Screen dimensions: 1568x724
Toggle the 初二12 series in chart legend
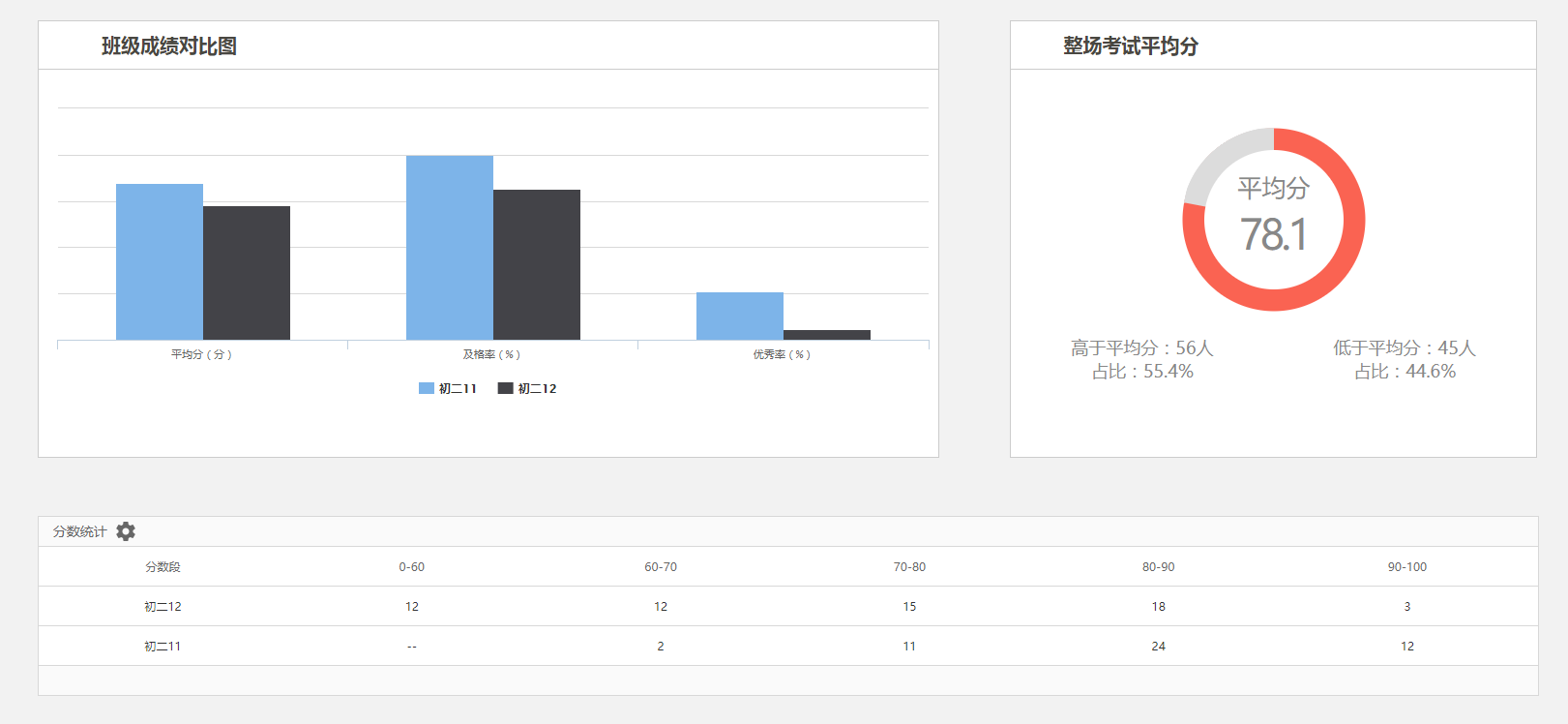(x=528, y=388)
